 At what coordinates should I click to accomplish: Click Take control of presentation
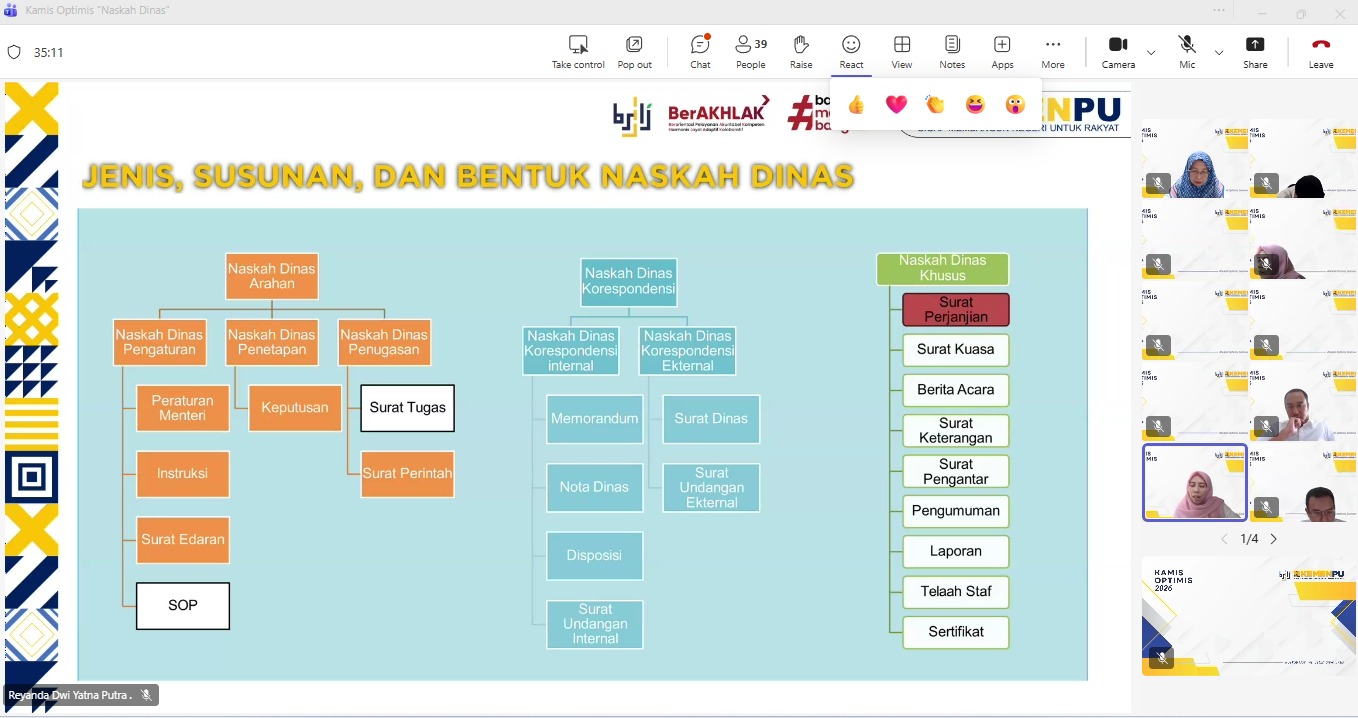point(578,51)
